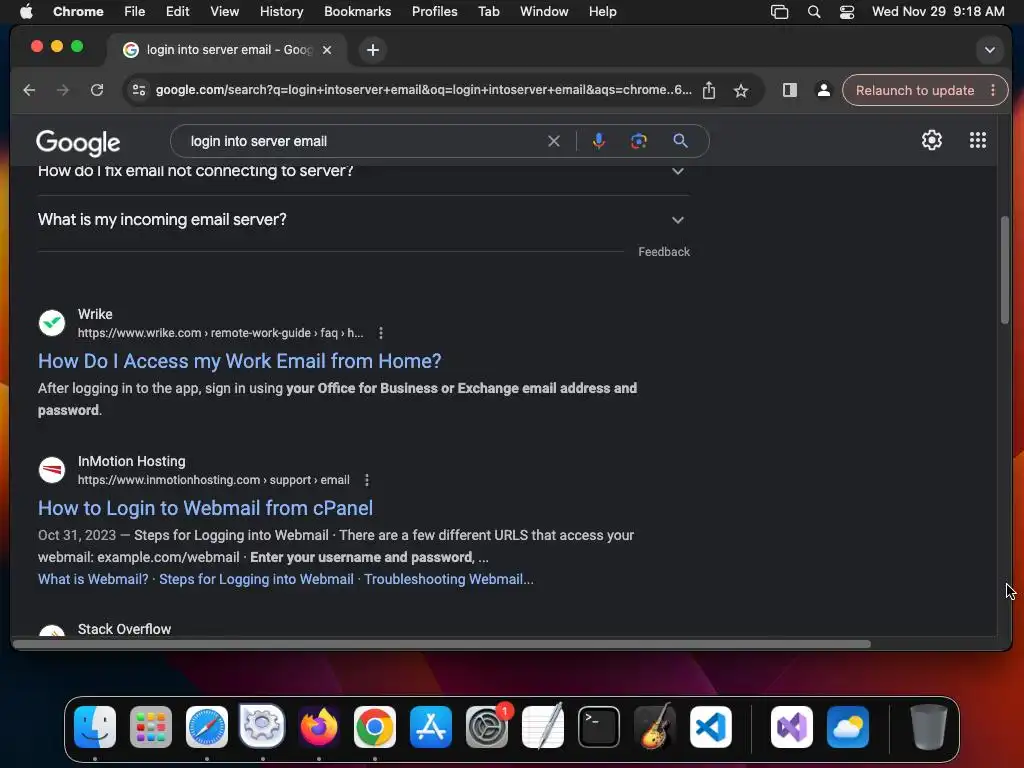This screenshot has height=768, width=1024.
Task: Click the horizontal scrollbar at window bottom
Action: click(x=441, y=644)
